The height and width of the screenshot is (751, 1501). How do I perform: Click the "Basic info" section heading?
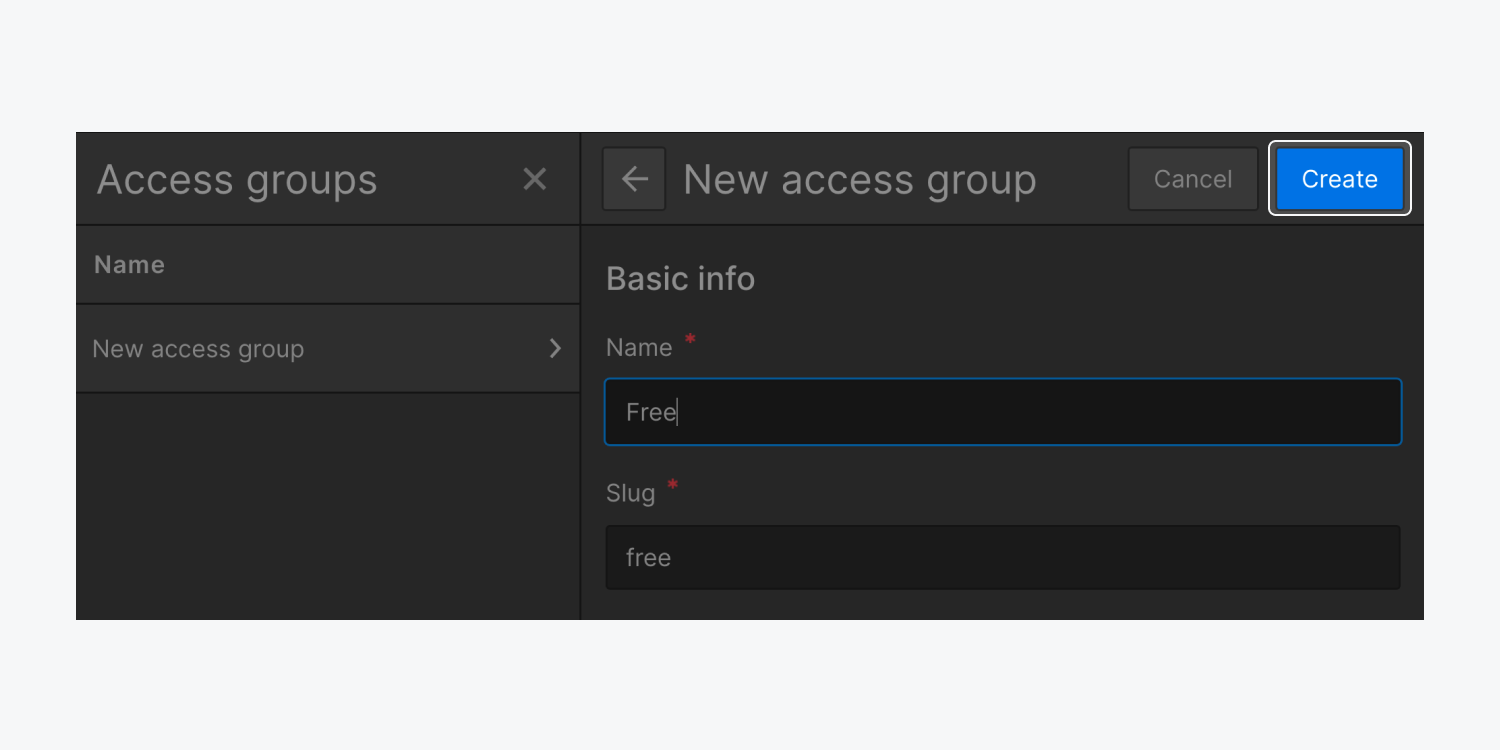680,278
